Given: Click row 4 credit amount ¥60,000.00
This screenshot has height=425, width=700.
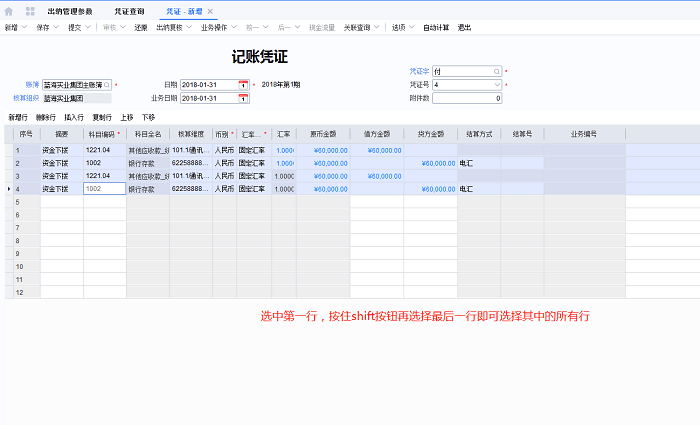Looking at the screenshot, I should pos(438,189).
